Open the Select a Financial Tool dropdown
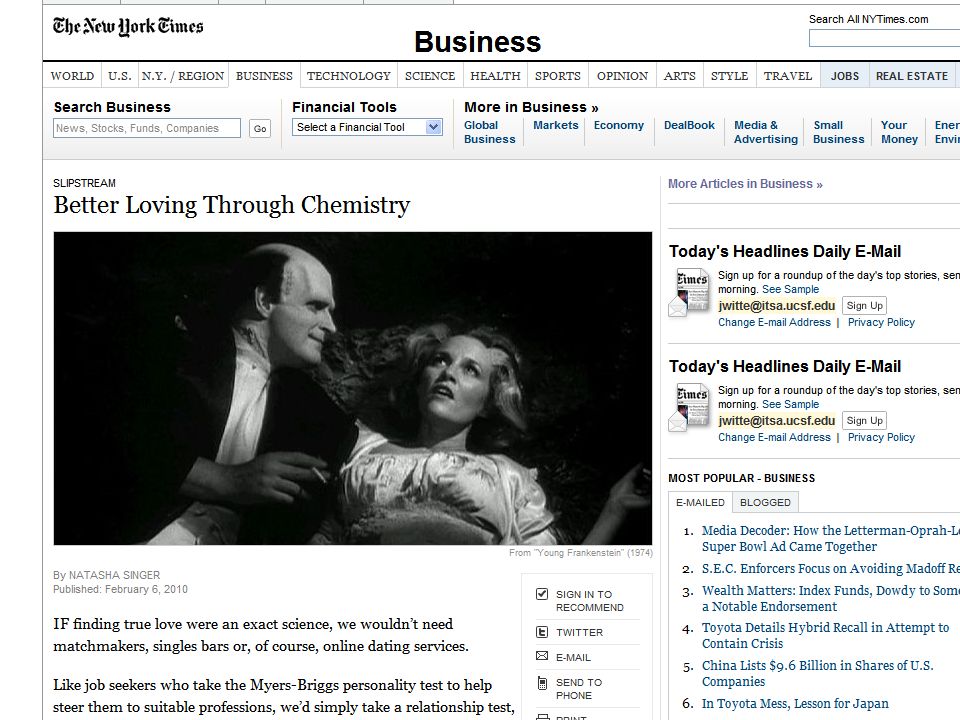960x720 pixels. pyautogui.click(x=367, y=127)
